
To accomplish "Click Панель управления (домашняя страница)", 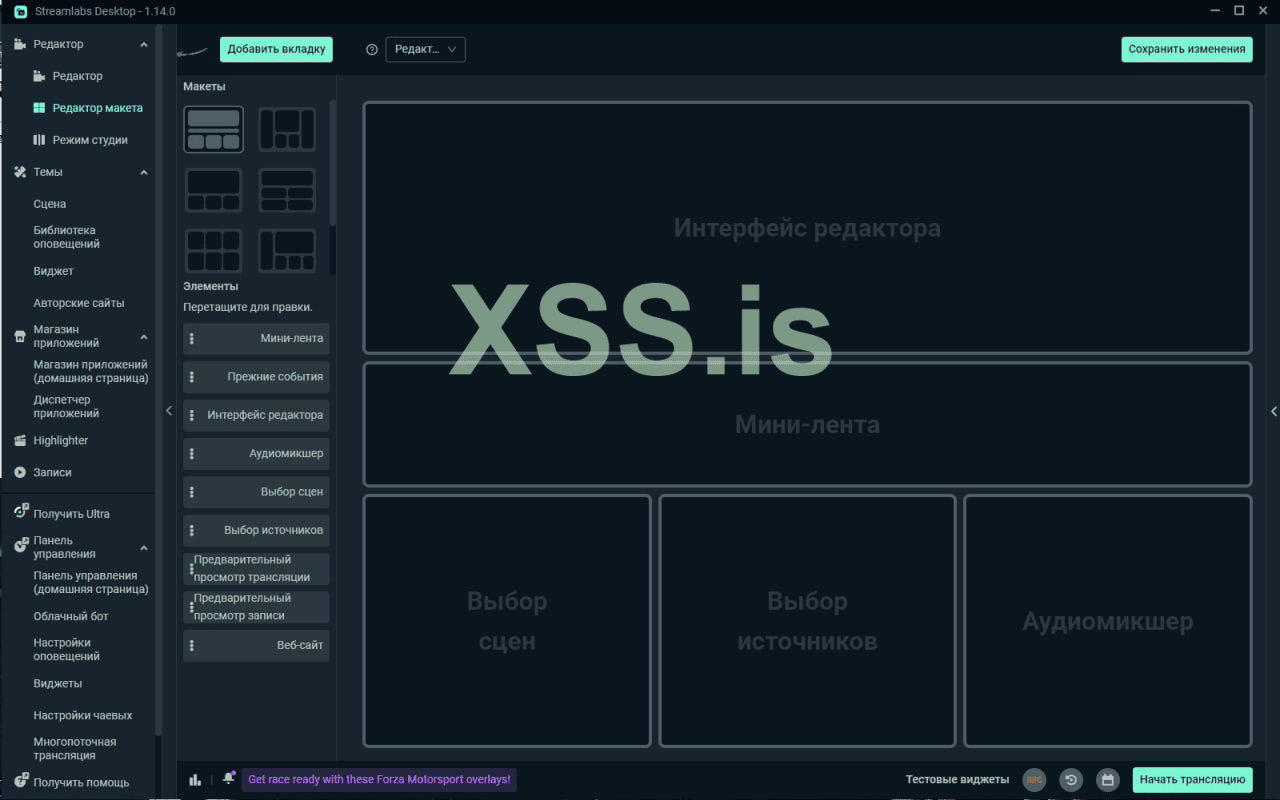I will tap(91, 582).
